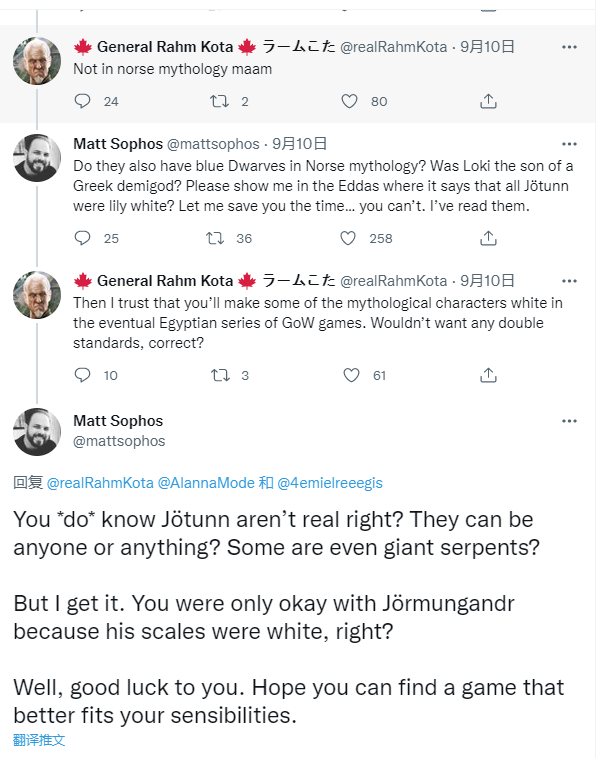Like the tweet with 61 likes

click(351, 375)
